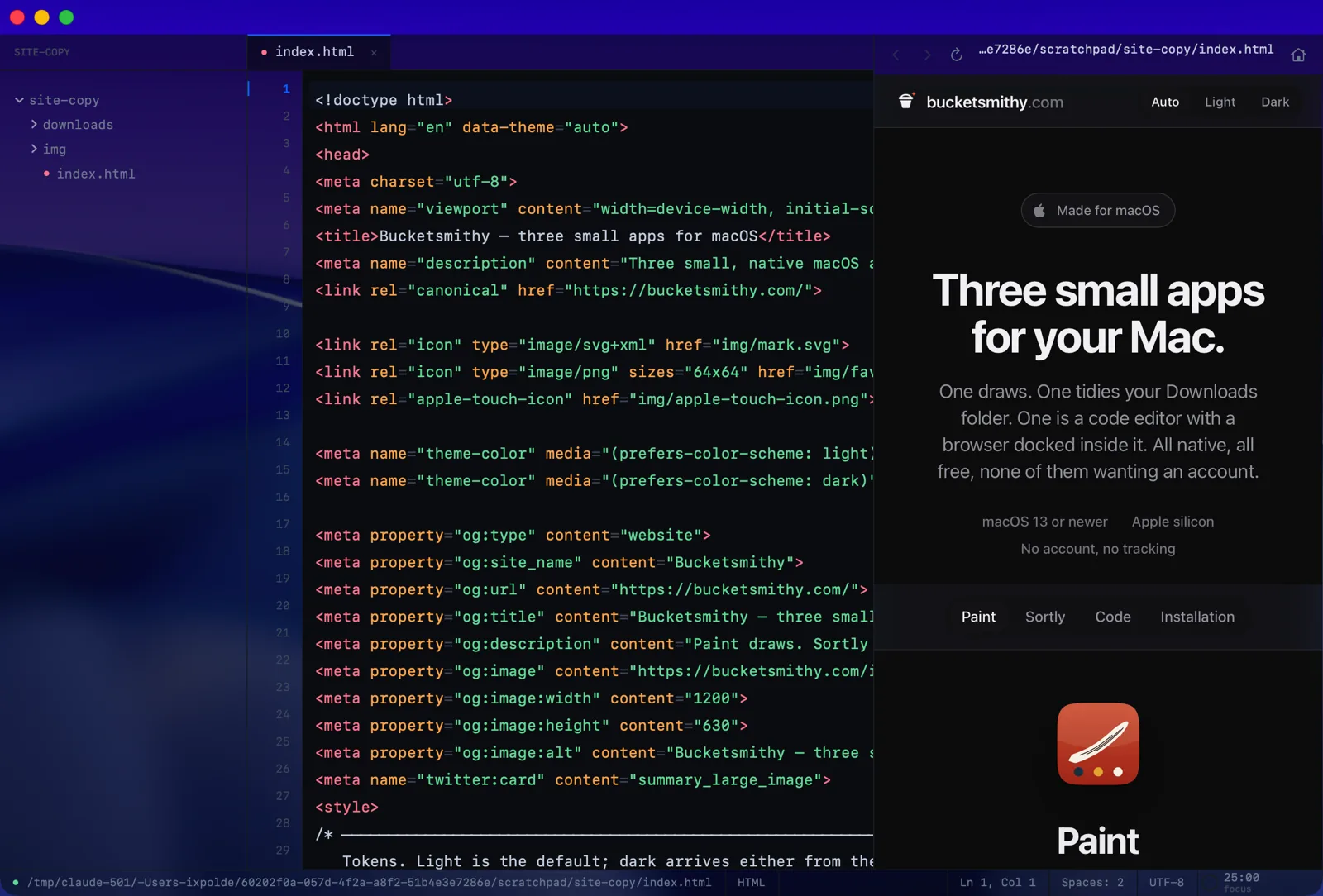Viewport: 1323px width, 896px height.
Task: Click the bucketsmithy bucket logo icon
Action: click(906, 101)
